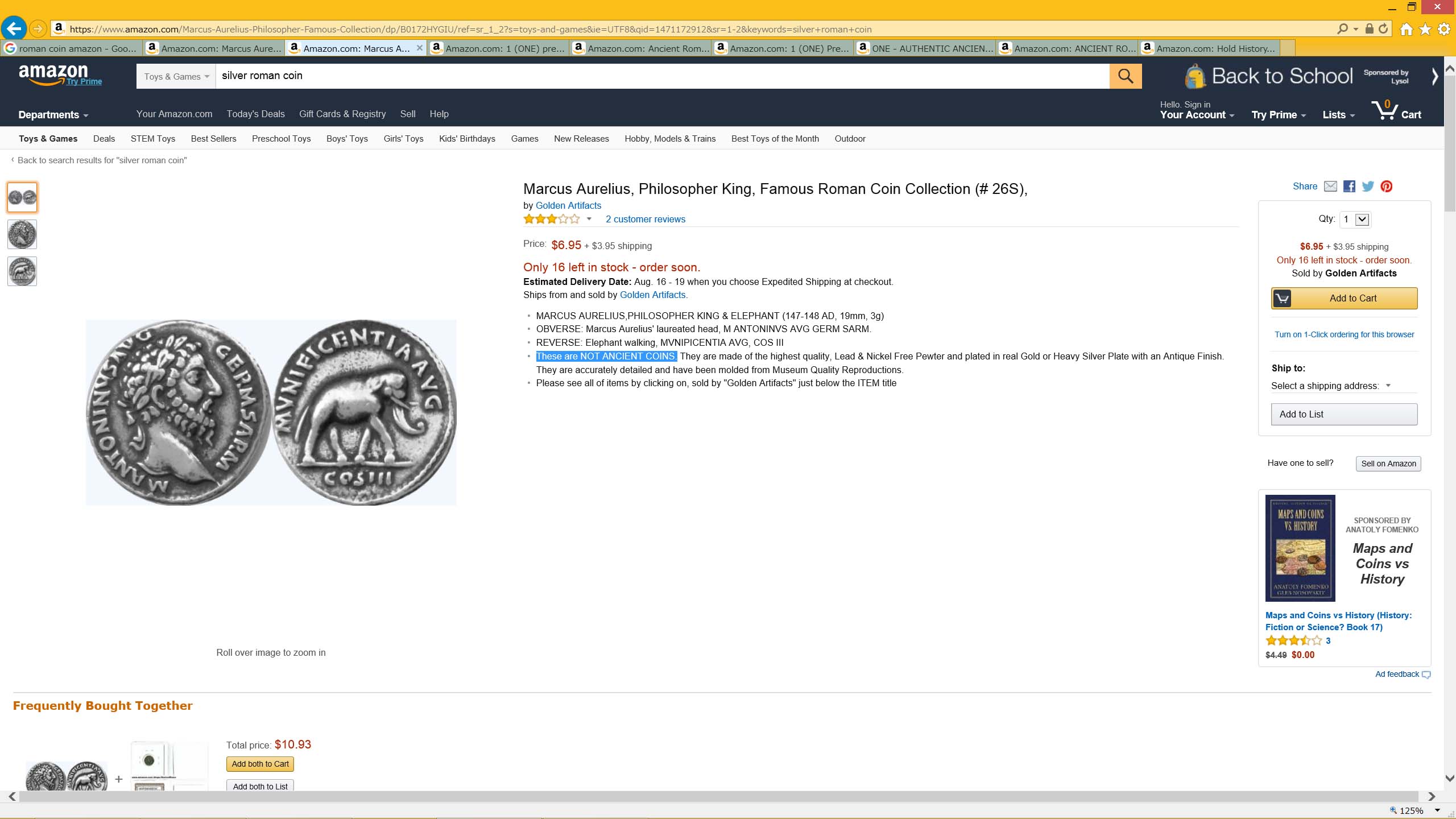Click the Add to Cart button

[1344, 299]
